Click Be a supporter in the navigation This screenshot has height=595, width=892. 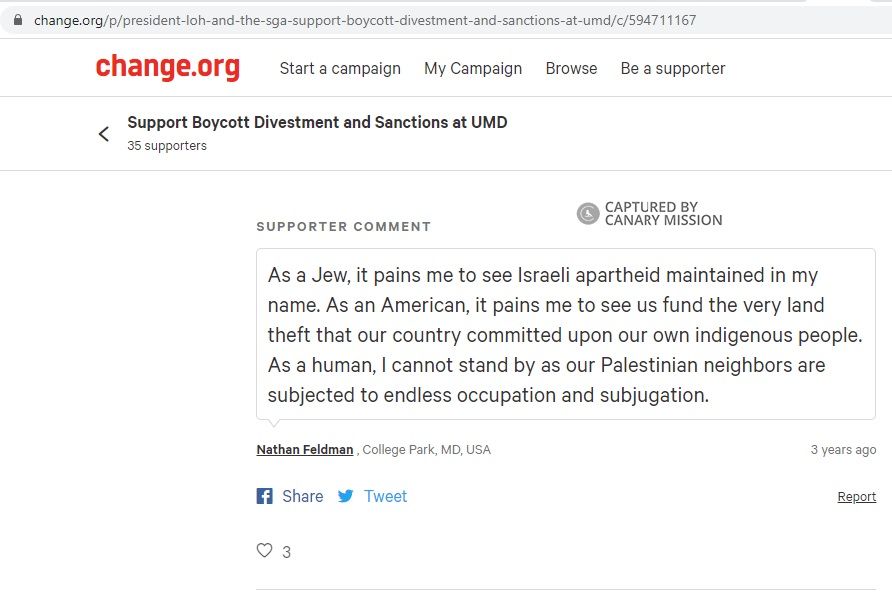(x=673, y=68)
